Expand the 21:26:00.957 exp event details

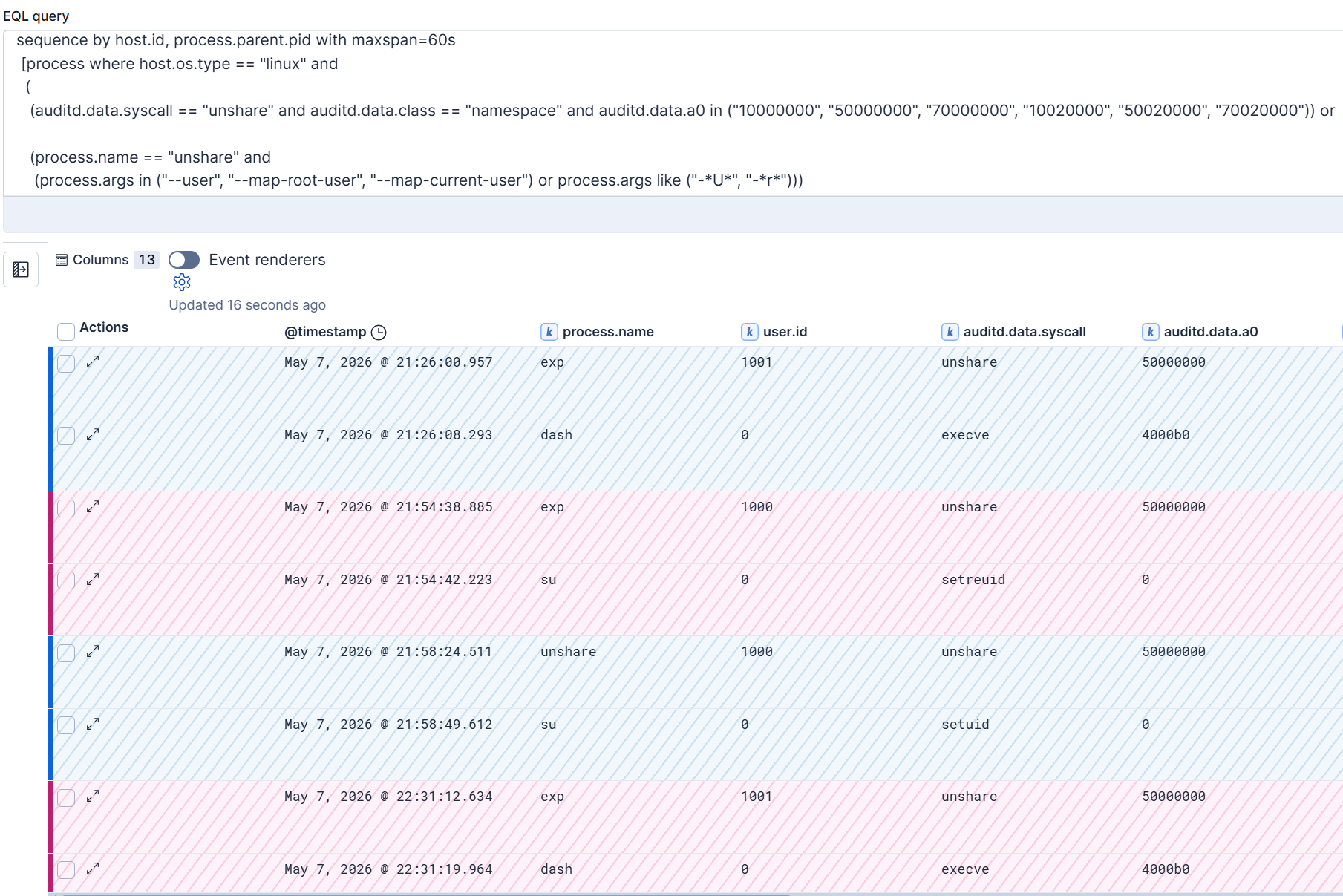coord(93,362)
